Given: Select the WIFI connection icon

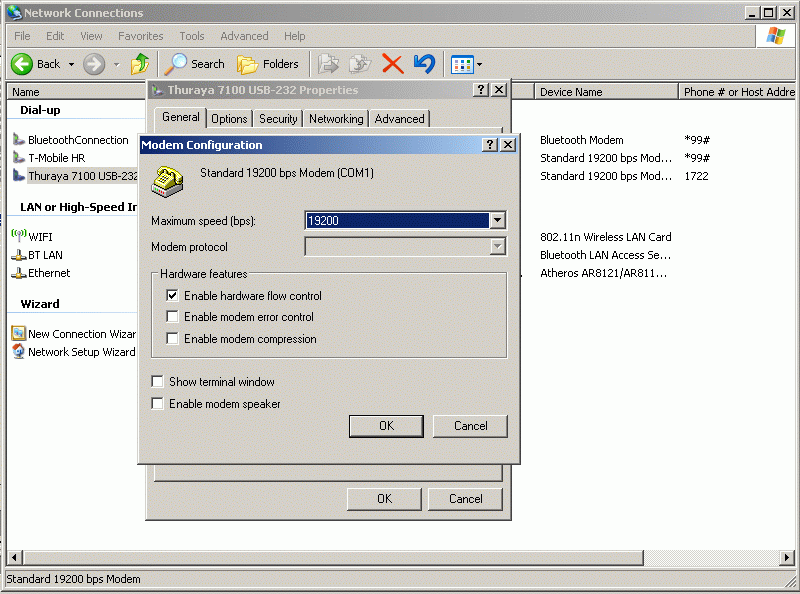Looking at the screenshot, I should (19, 236).
